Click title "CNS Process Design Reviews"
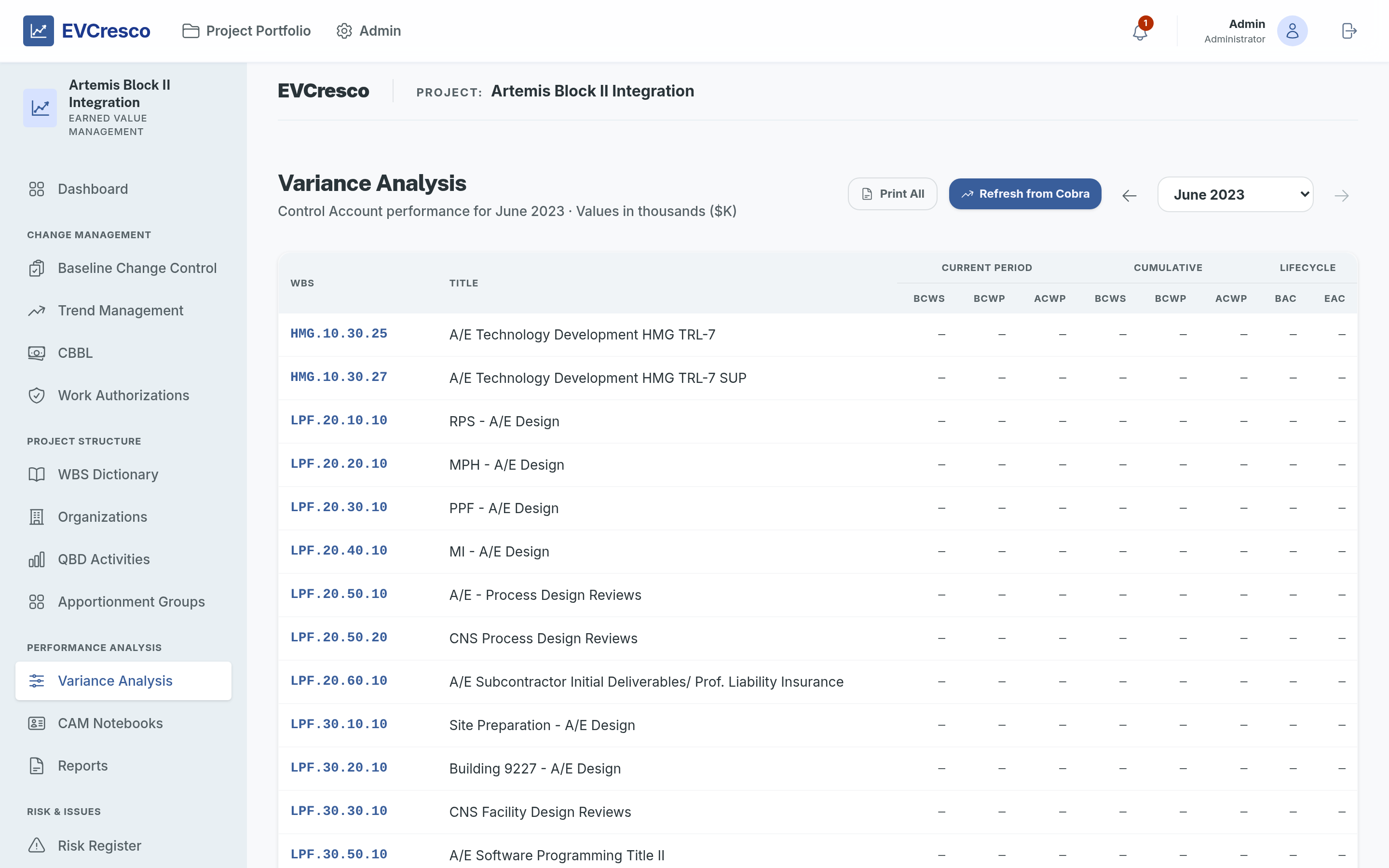Image resolution: width=1389 pixels, height=868 pixels. click(543, 638)
